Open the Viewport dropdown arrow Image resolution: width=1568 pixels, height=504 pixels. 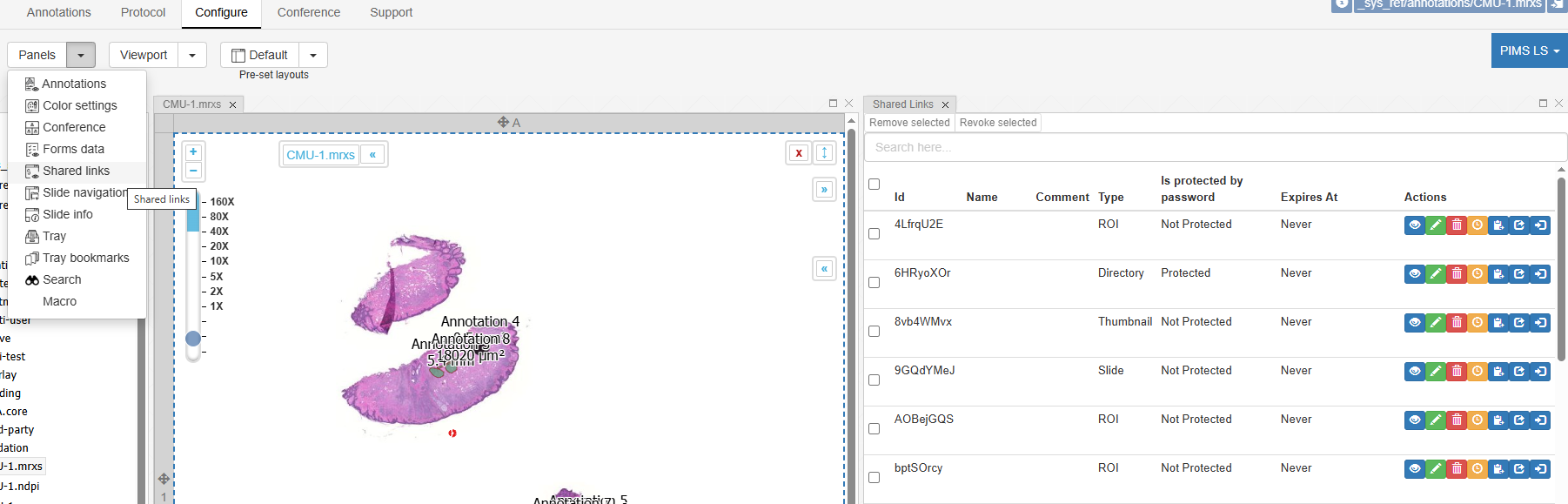click(192, 55)
